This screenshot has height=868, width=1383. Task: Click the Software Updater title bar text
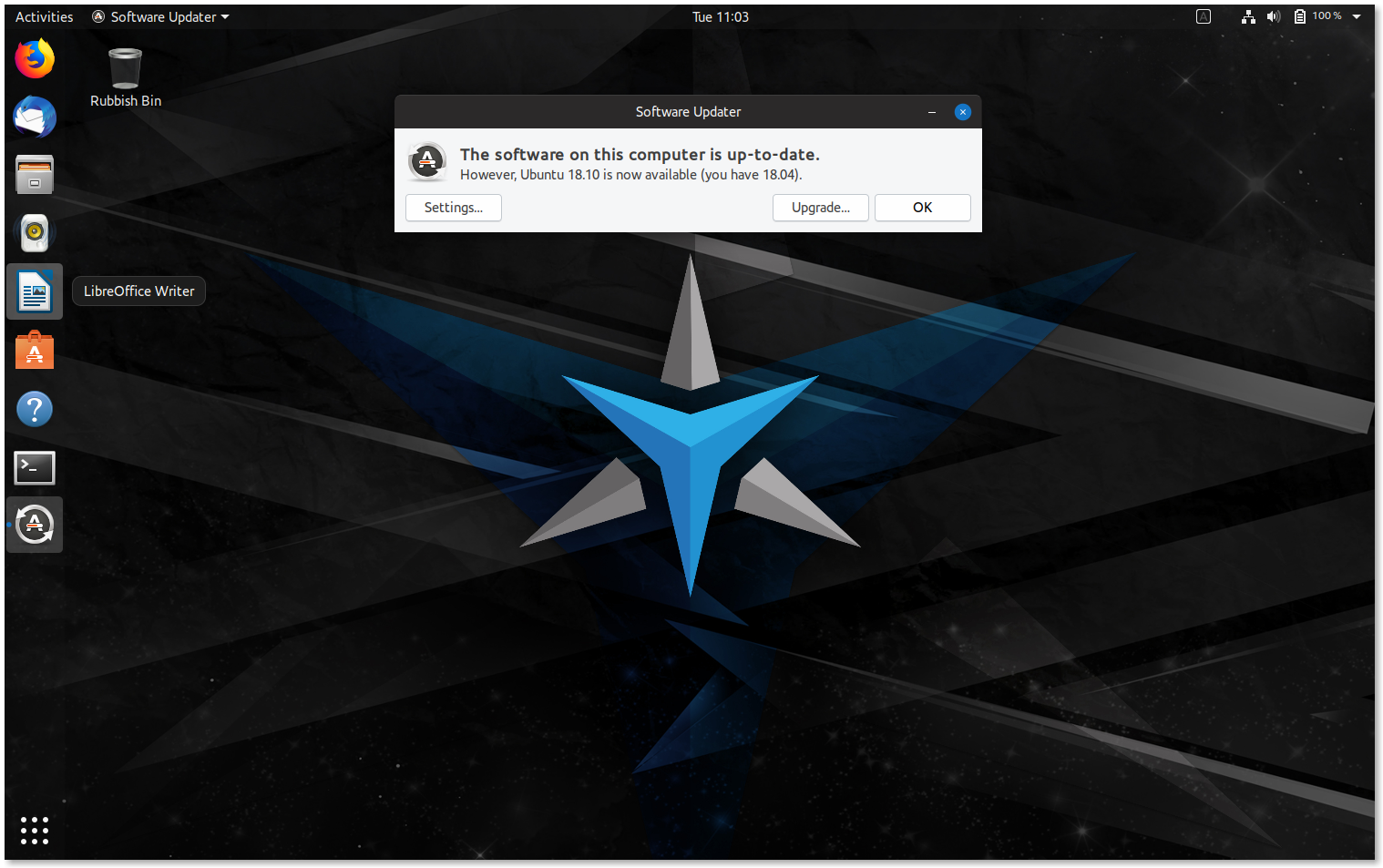(x=688, y=112)
